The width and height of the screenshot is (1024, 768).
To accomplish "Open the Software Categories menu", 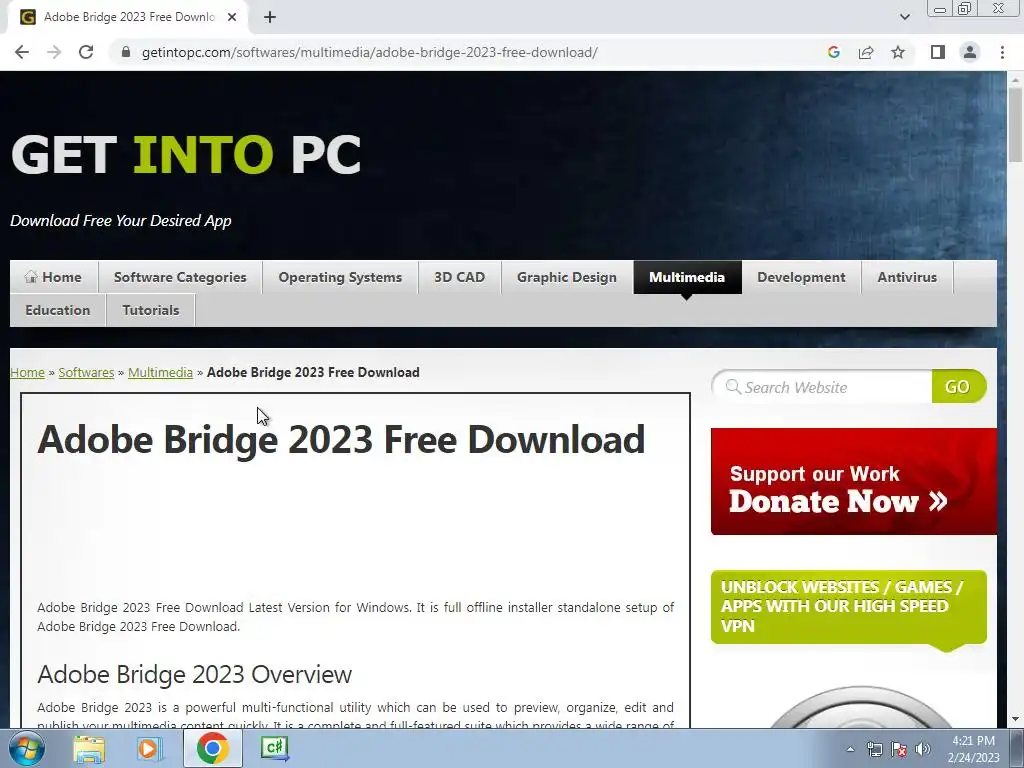I will point(180,277).
